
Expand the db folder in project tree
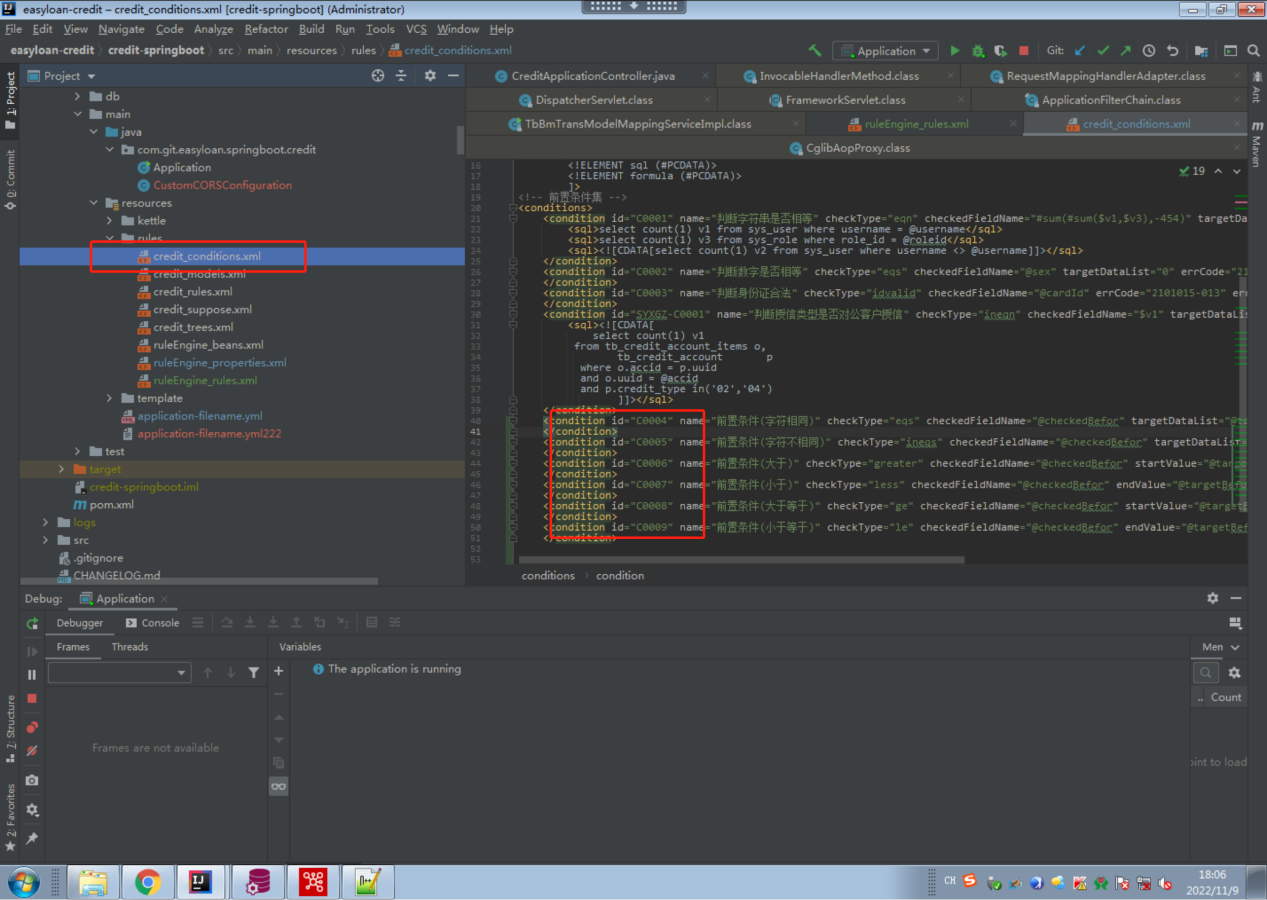(x=78, y=97)
